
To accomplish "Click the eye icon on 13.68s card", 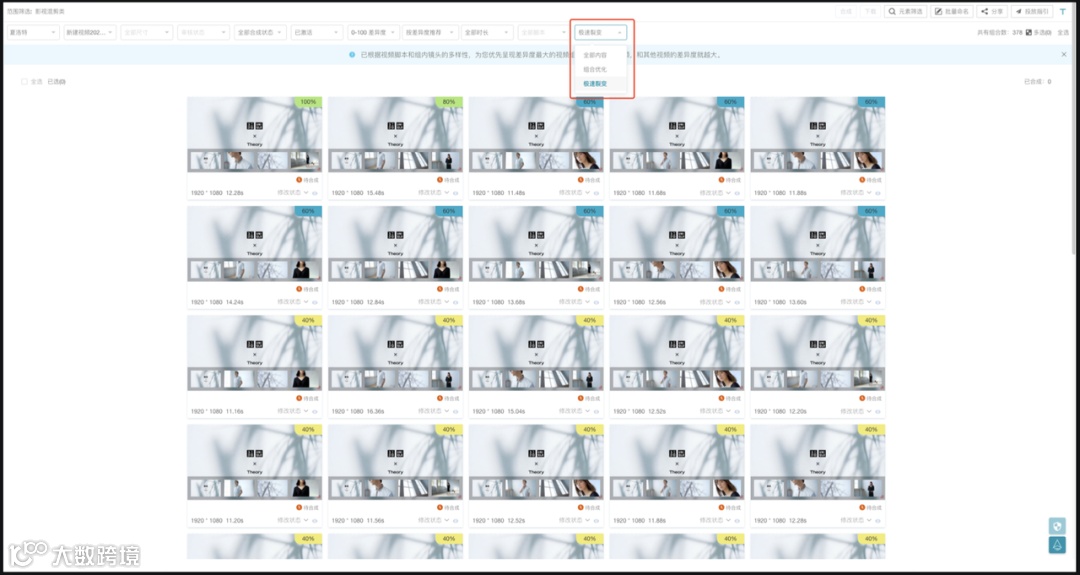I will coord(596,302).
